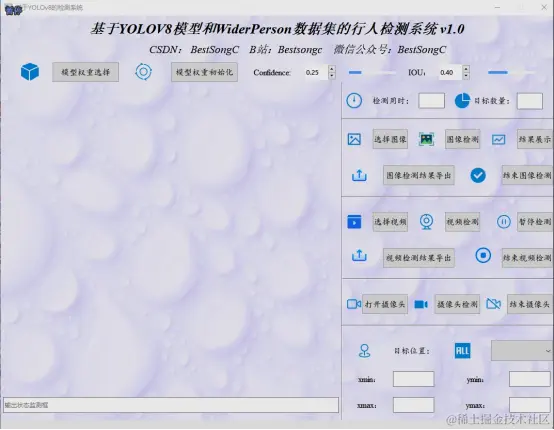Click the video file icon beside 选择视频
The height and width of the screenshot is (430, 554).
[354, 222]
